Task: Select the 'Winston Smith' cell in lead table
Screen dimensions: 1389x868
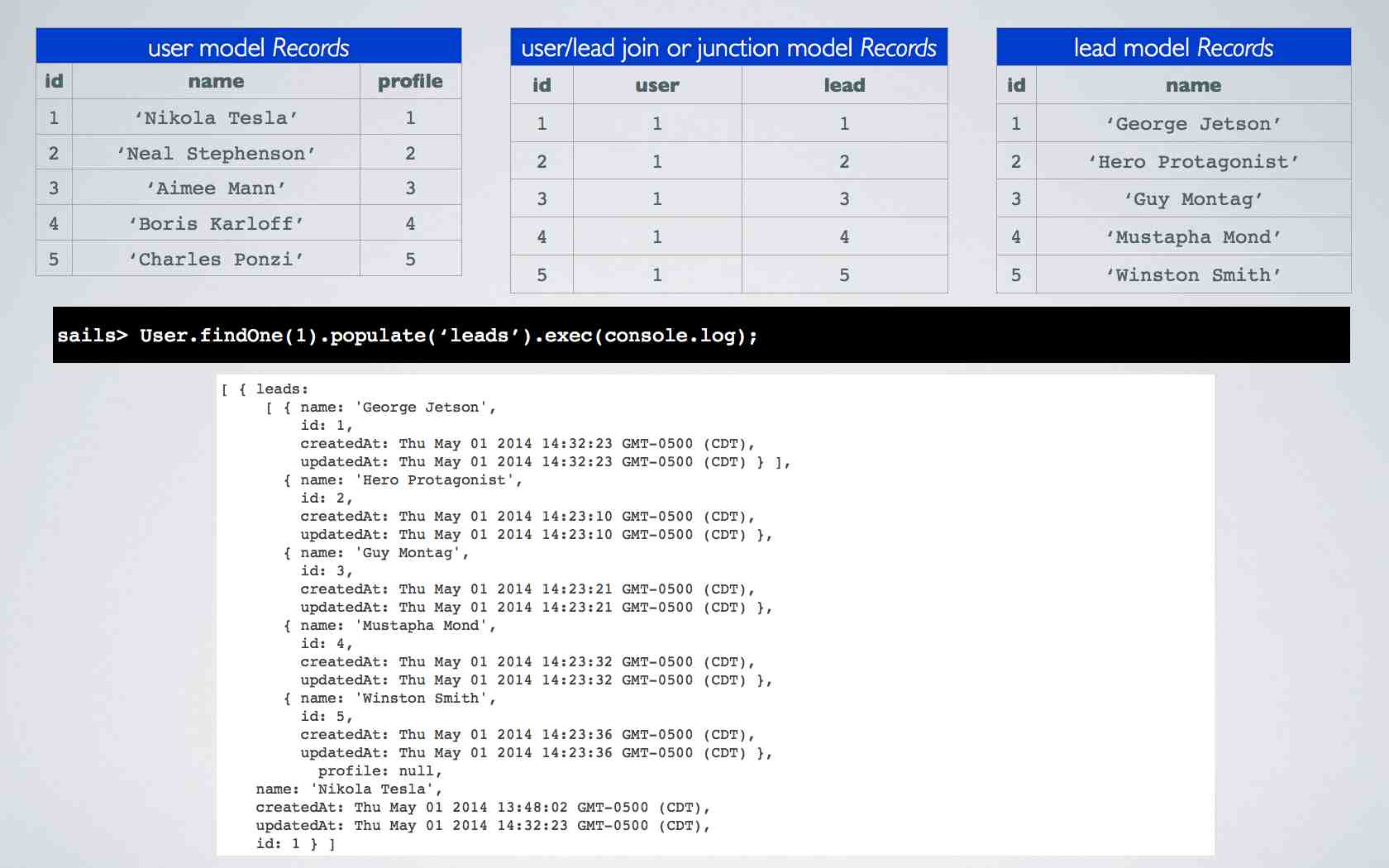Action: 1193,274
